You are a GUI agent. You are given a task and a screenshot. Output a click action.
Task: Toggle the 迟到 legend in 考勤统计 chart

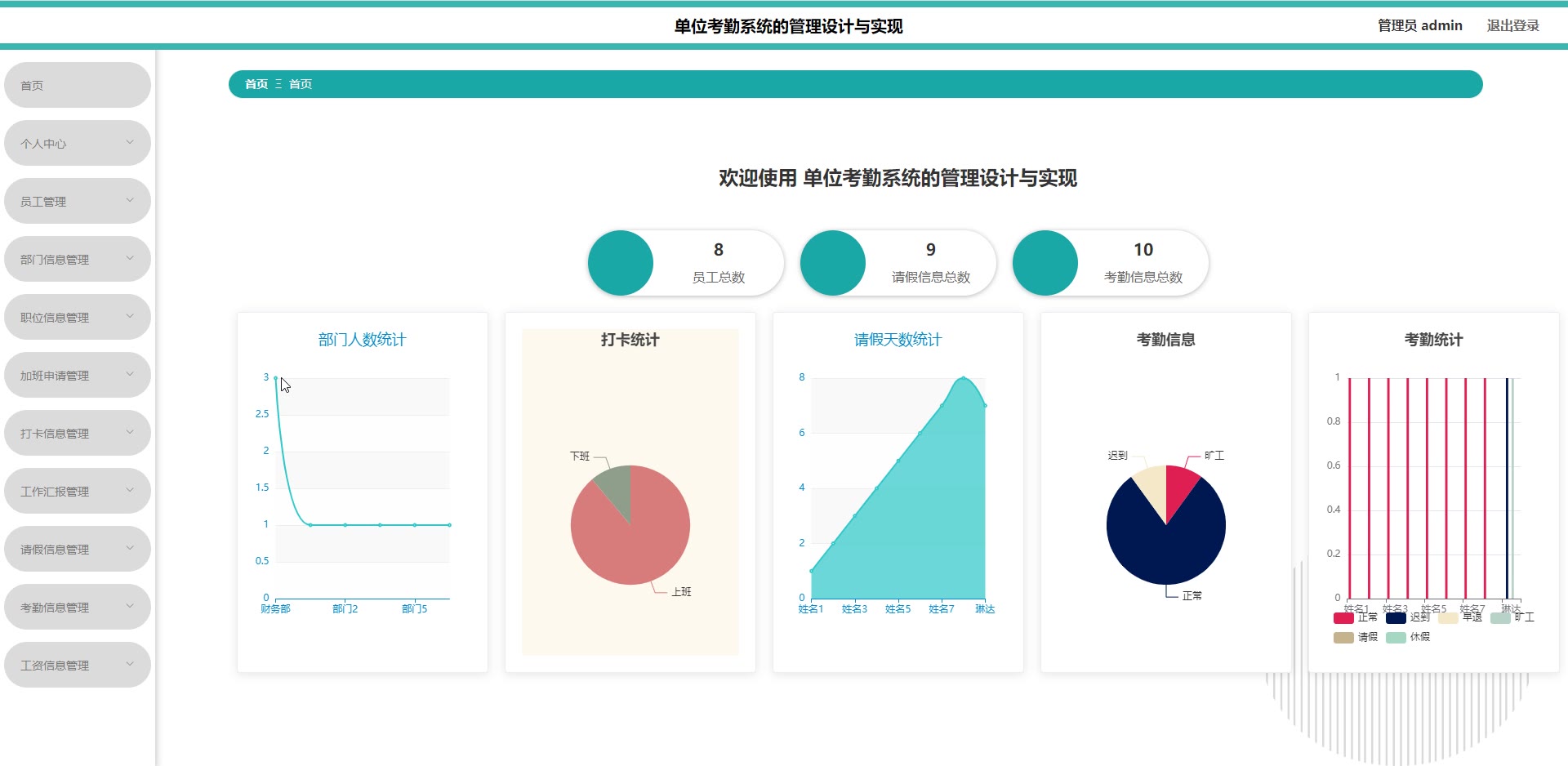pyautogui.click(x=1407, y=617)
